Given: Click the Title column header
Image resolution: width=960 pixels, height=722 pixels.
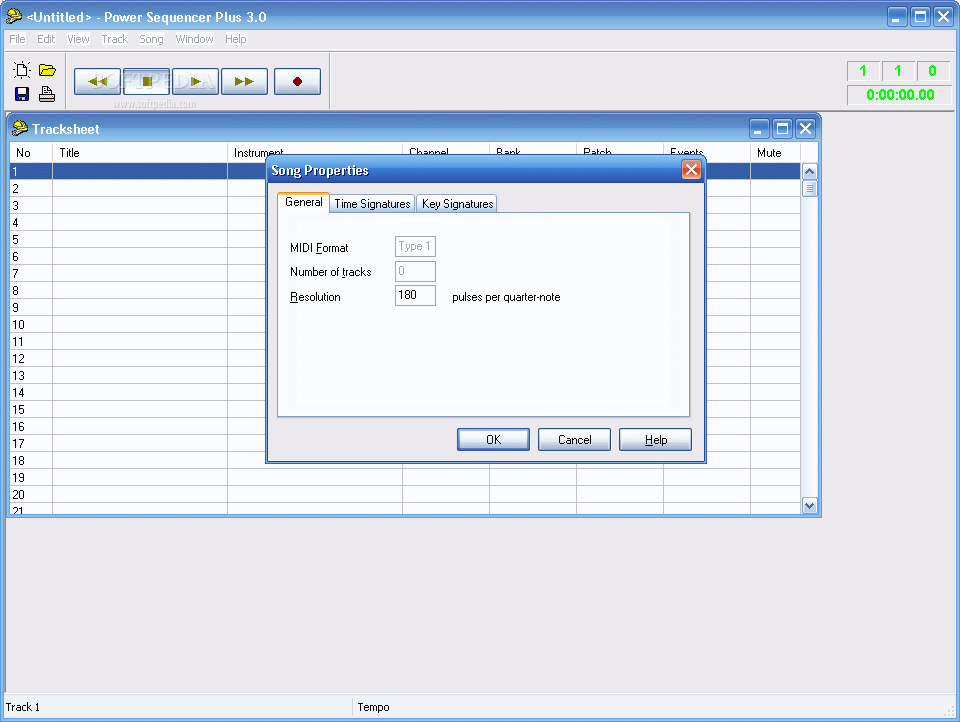Looking at the screenshot, I should click(140, 152).
